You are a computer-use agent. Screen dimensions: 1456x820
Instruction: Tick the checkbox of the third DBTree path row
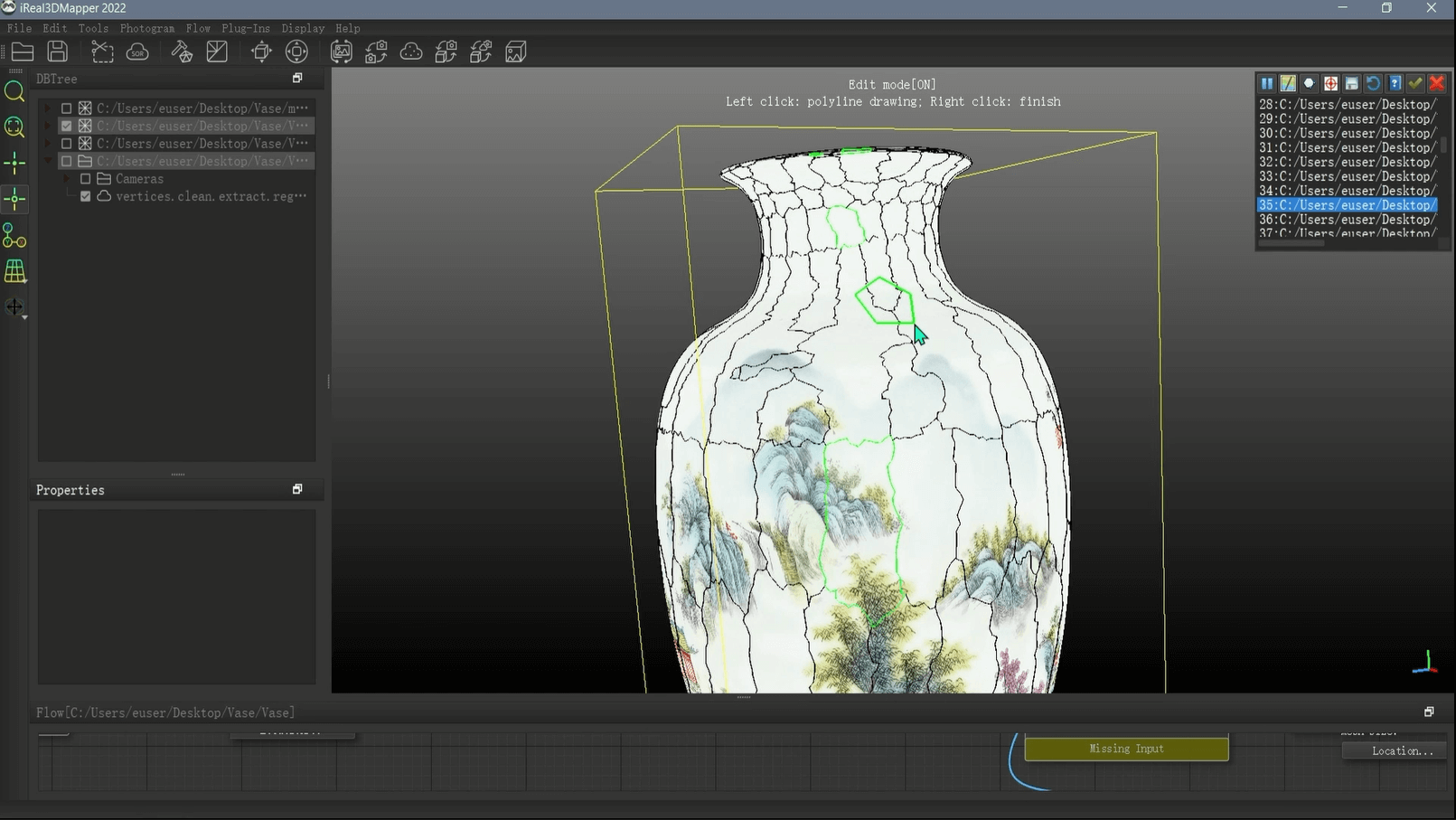tap(66, 143)
